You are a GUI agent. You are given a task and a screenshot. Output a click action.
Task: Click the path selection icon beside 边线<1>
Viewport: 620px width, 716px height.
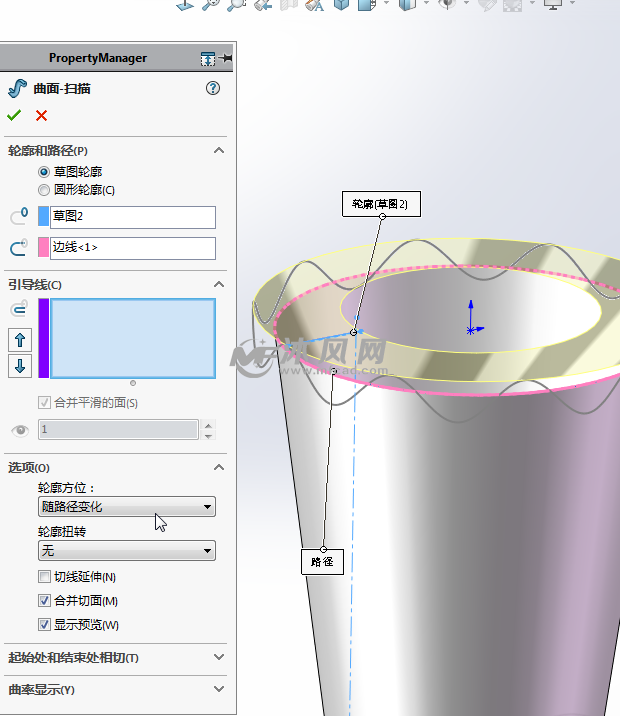point(19,247)
